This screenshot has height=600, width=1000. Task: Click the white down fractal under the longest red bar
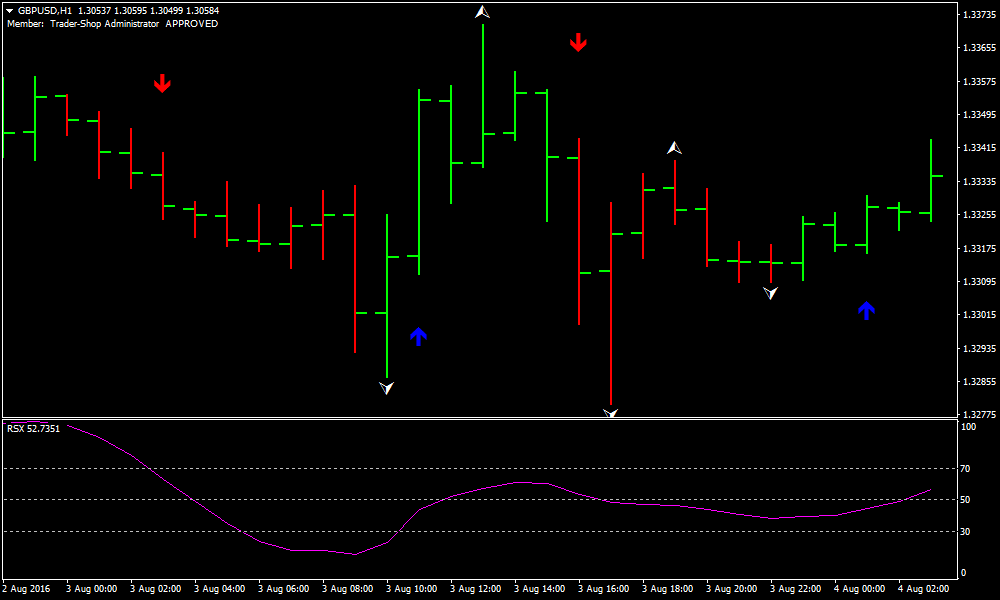(610, 412)
